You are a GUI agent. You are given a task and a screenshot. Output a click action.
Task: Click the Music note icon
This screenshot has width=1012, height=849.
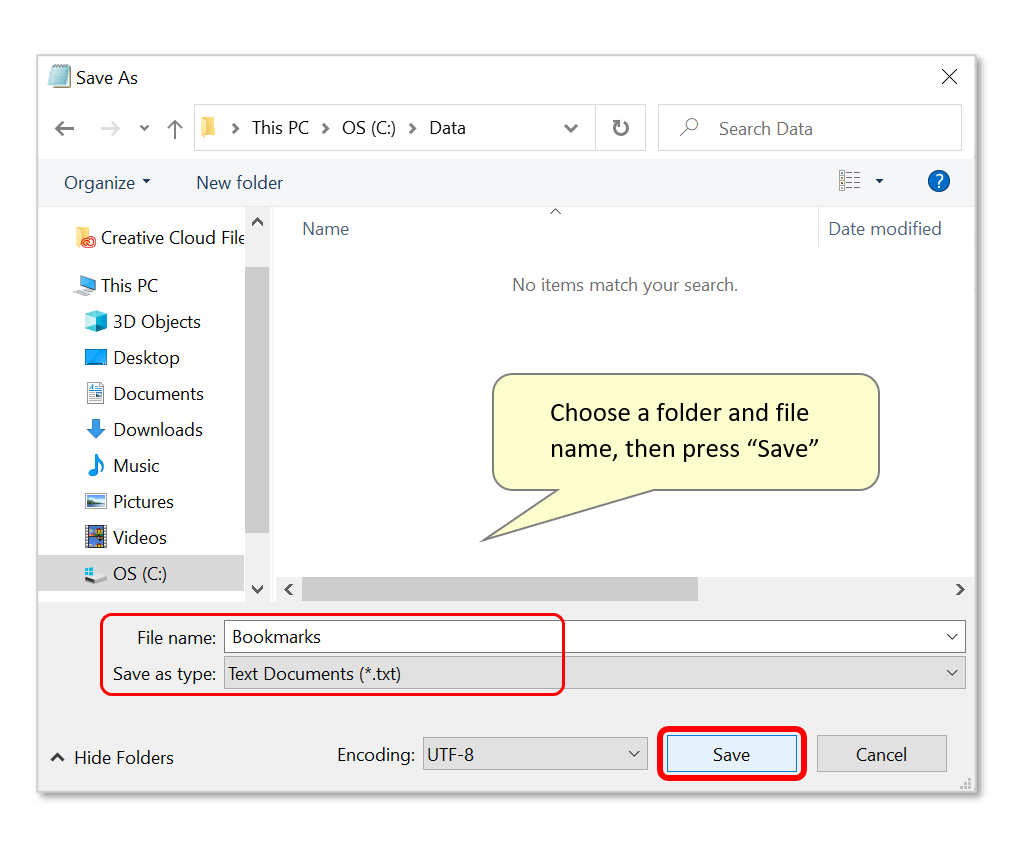(x=96, y=465)
